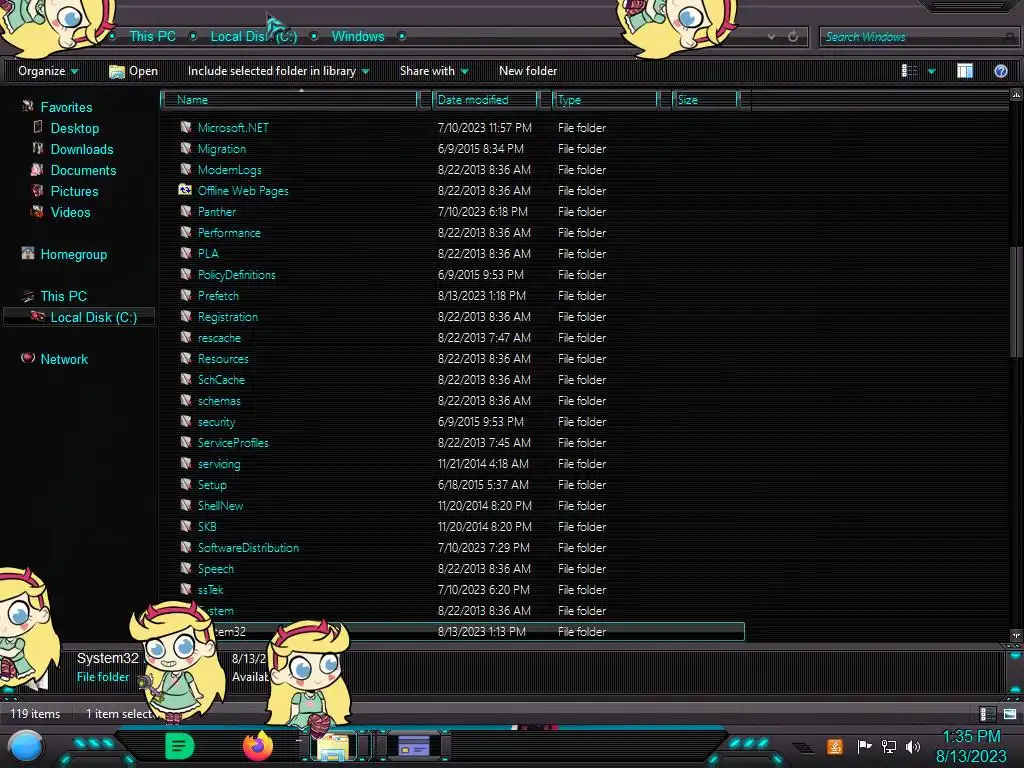Select the servicing folder name
1024x768 pixels.
click(219, 464)
